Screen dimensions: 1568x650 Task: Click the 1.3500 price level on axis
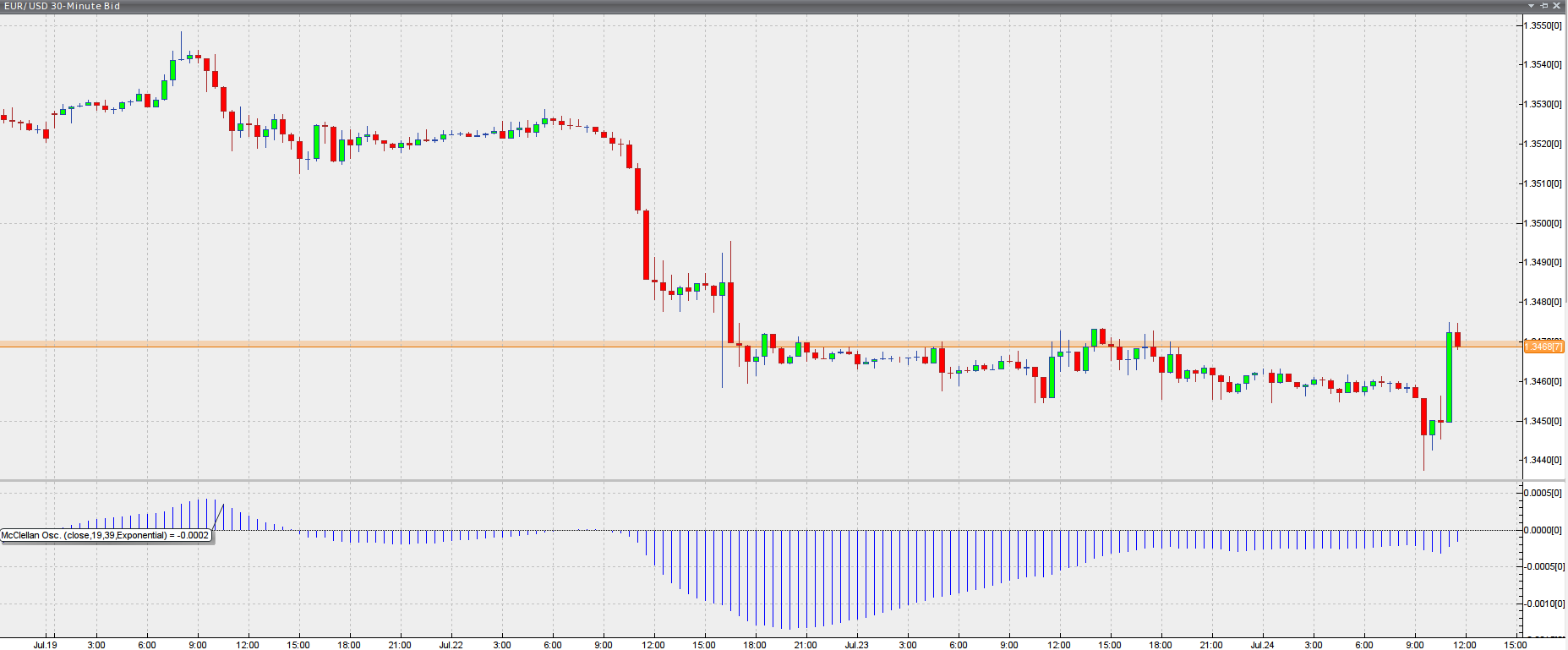pyautogui.click(x=1543, y=223)
